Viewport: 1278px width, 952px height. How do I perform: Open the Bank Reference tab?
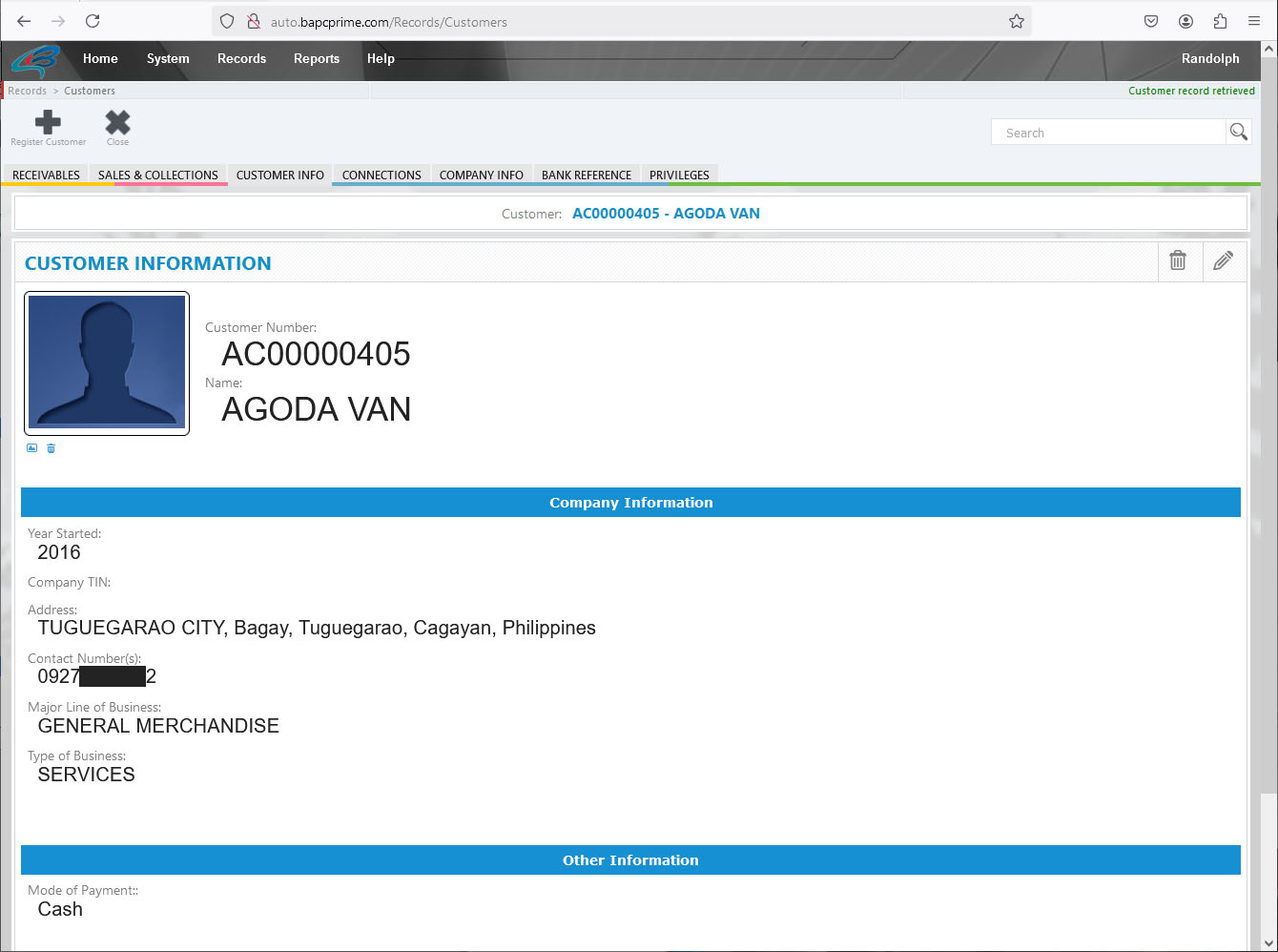point(587,175)
